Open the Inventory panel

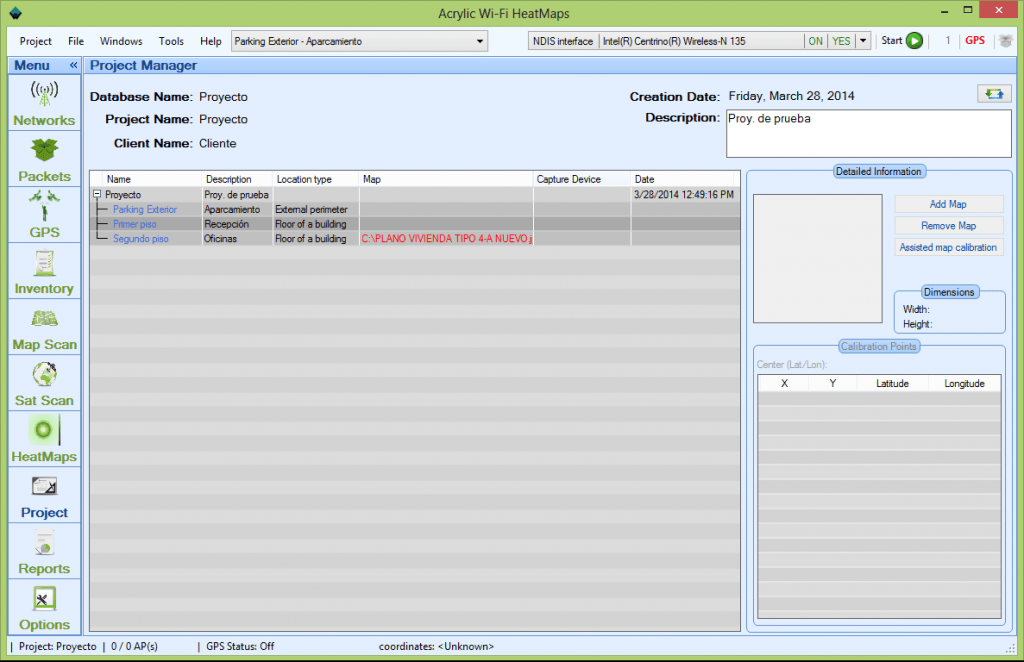(43, 272)
